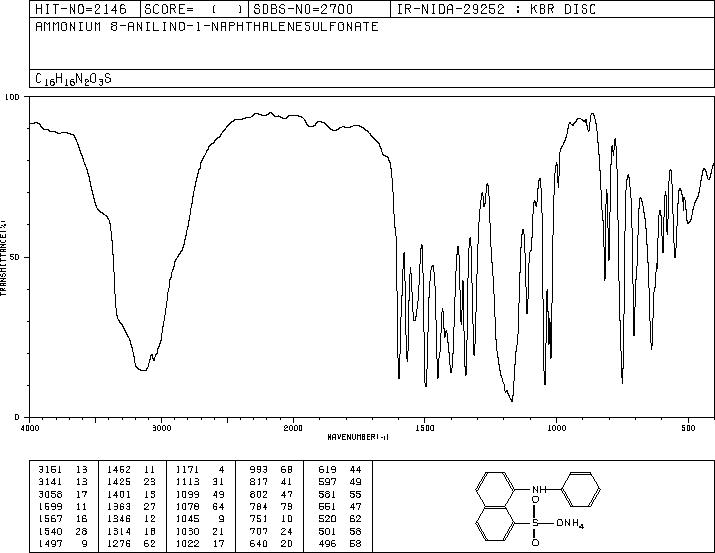This screenshot has width=715, height=553.
Task: Click peak value 1540 in the table
Action: point(50,531)
